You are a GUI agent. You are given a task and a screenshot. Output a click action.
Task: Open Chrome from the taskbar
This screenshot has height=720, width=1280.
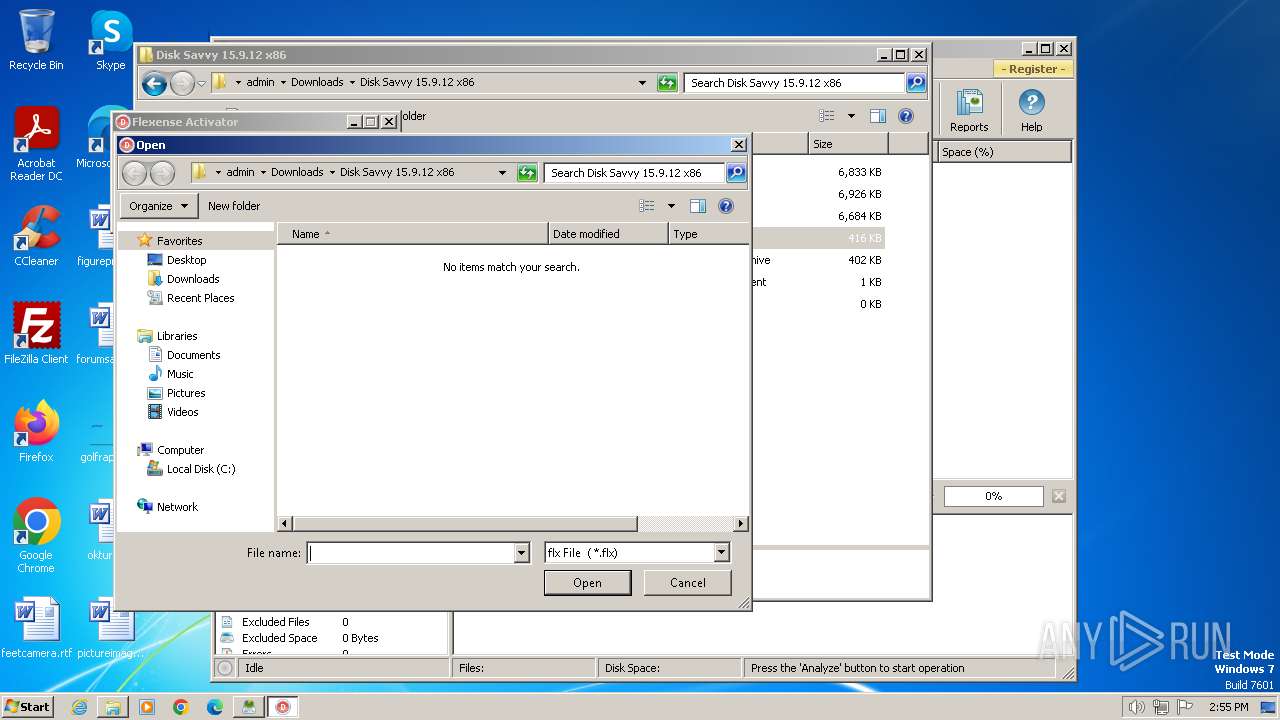point(180,707)
